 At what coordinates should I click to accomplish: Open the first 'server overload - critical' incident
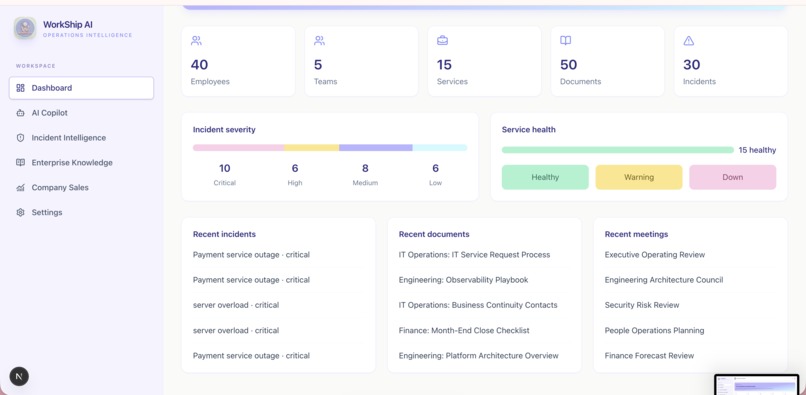click(236, 305)
